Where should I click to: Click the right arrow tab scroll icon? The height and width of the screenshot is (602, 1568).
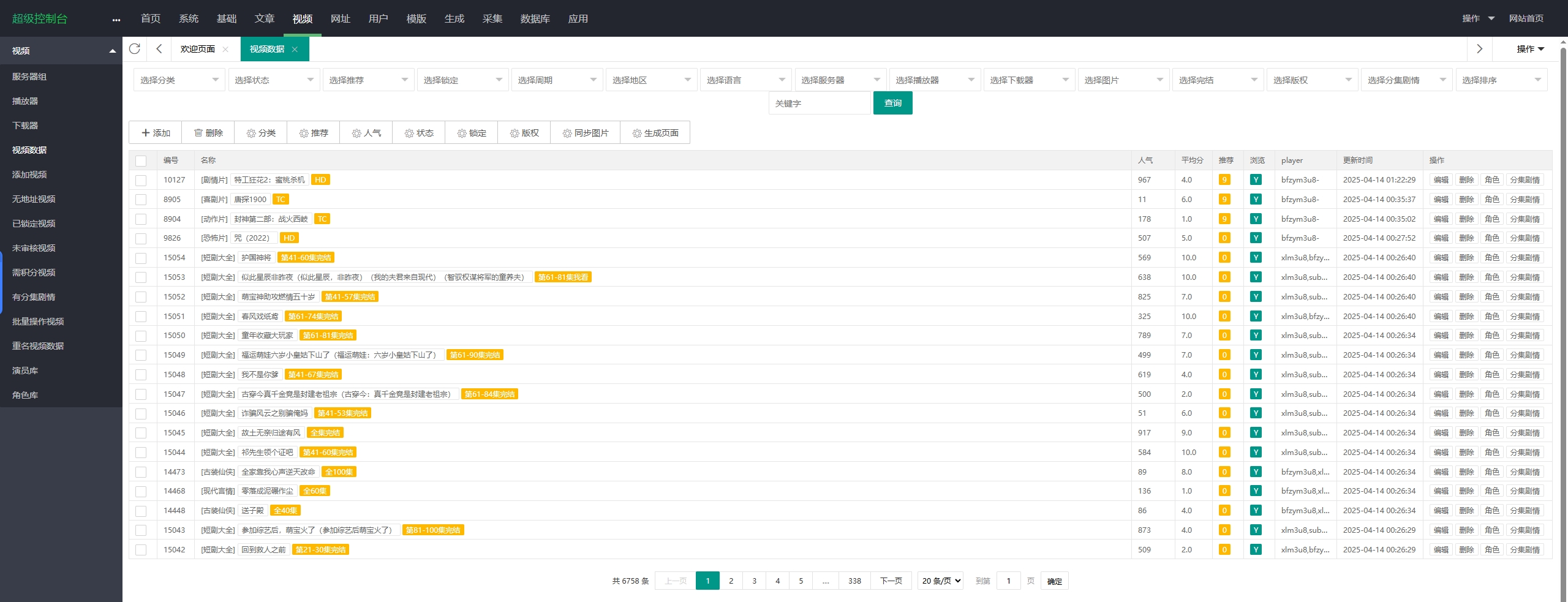pyautogui.click(x=1479, y=49)
